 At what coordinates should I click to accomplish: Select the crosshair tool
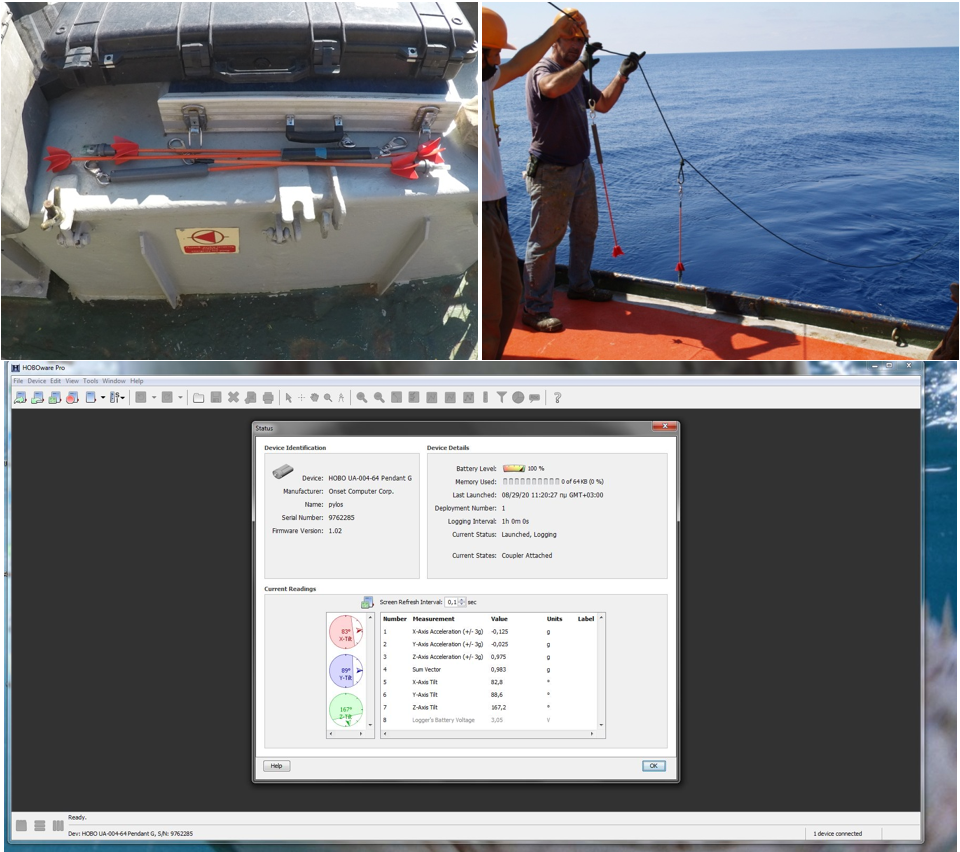point(301,398)
